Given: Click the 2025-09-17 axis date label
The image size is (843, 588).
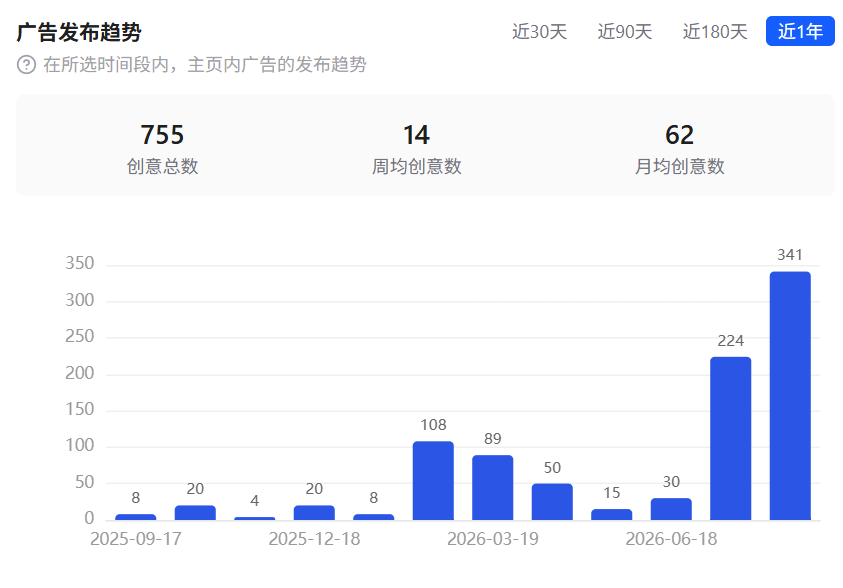Looking at the screenshot, I should click(135, 539).
